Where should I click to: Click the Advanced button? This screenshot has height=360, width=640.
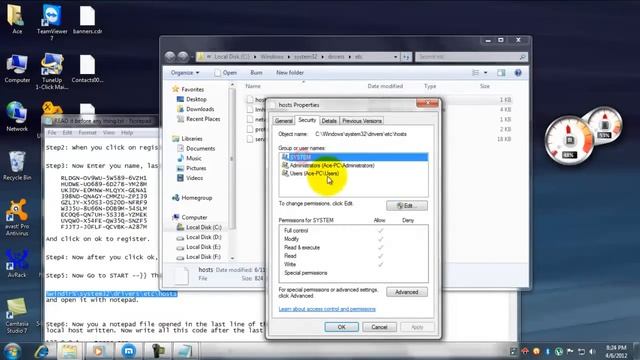[x=407, y=292]
